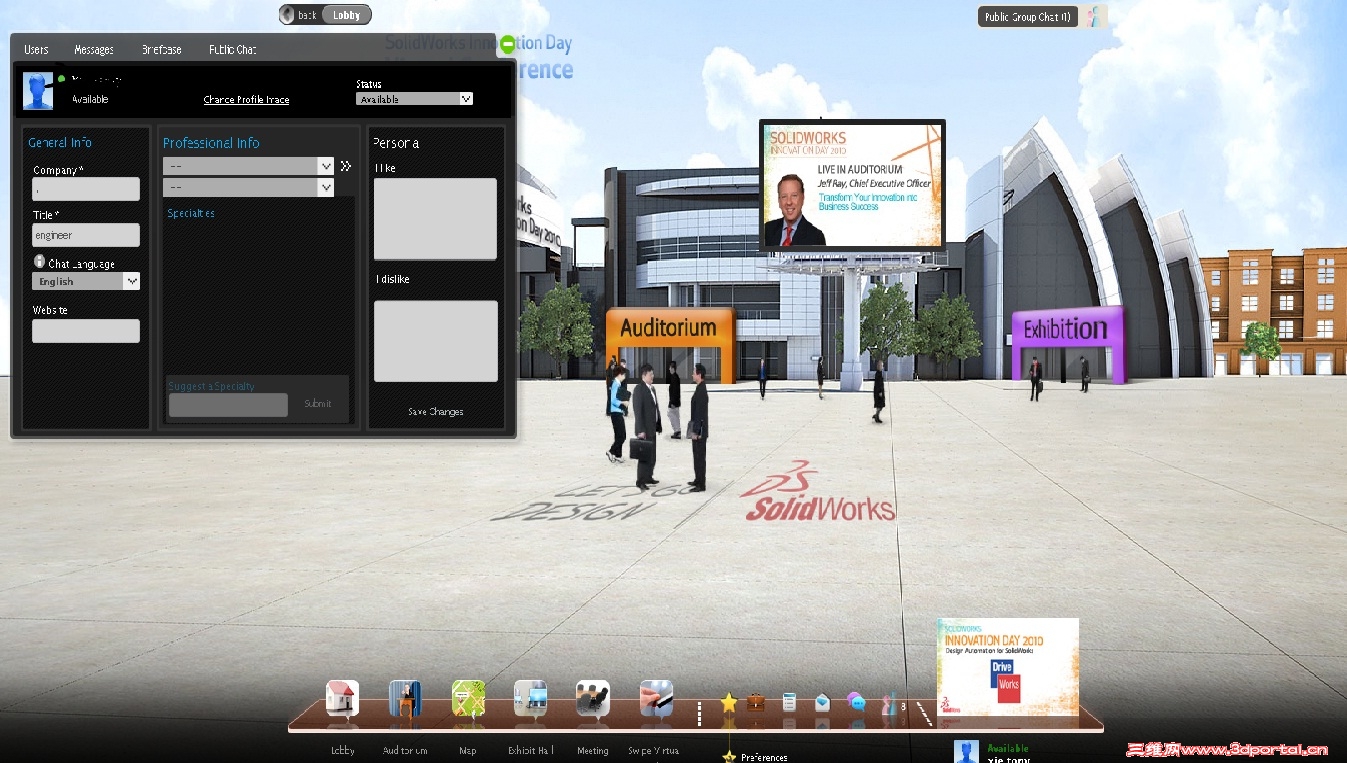Click the Chat Language info icon

pyautogui.click(x=40, y=261)
